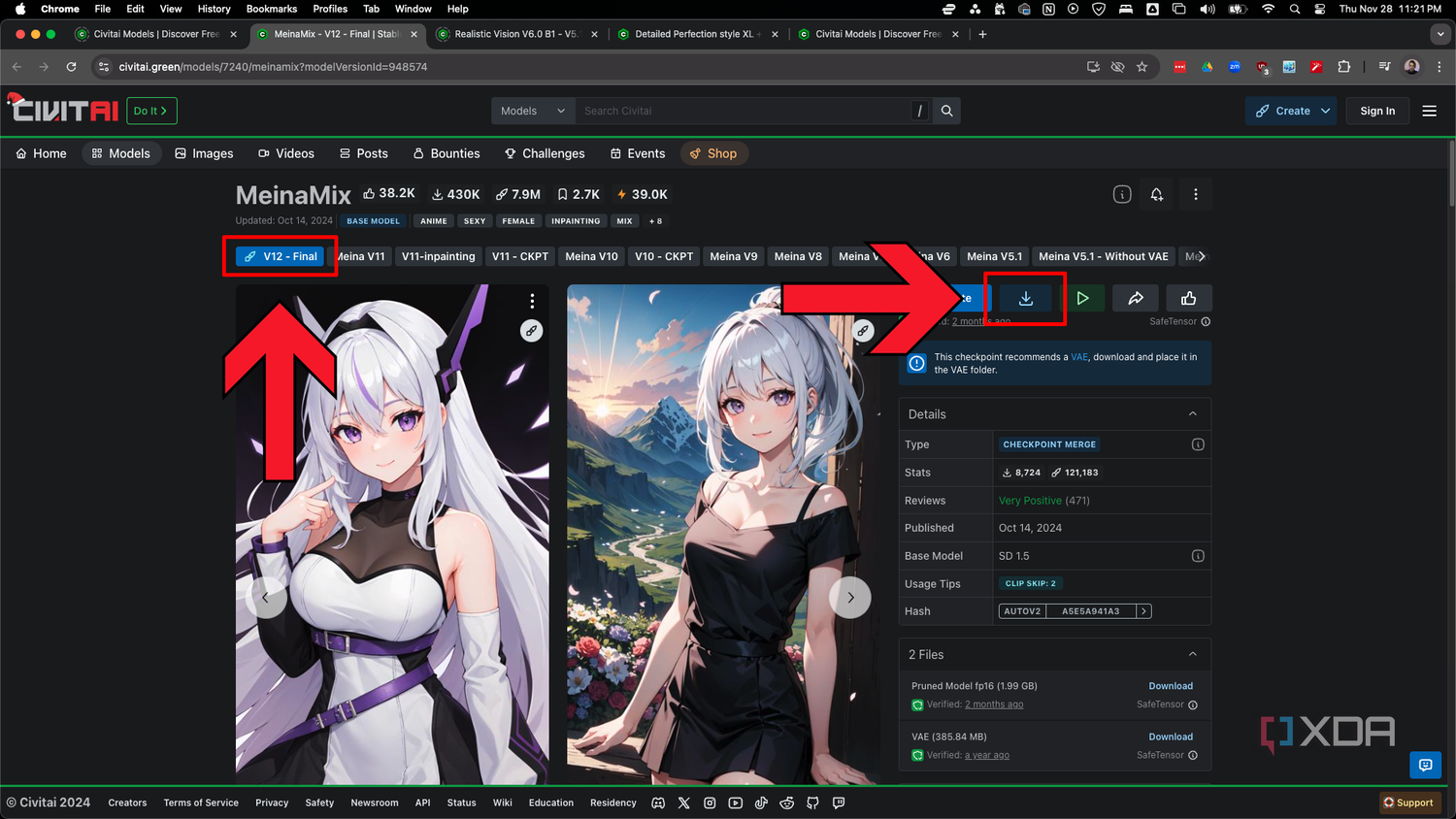Advance to the next preview image
The image size is (1456, 819).
850,598
